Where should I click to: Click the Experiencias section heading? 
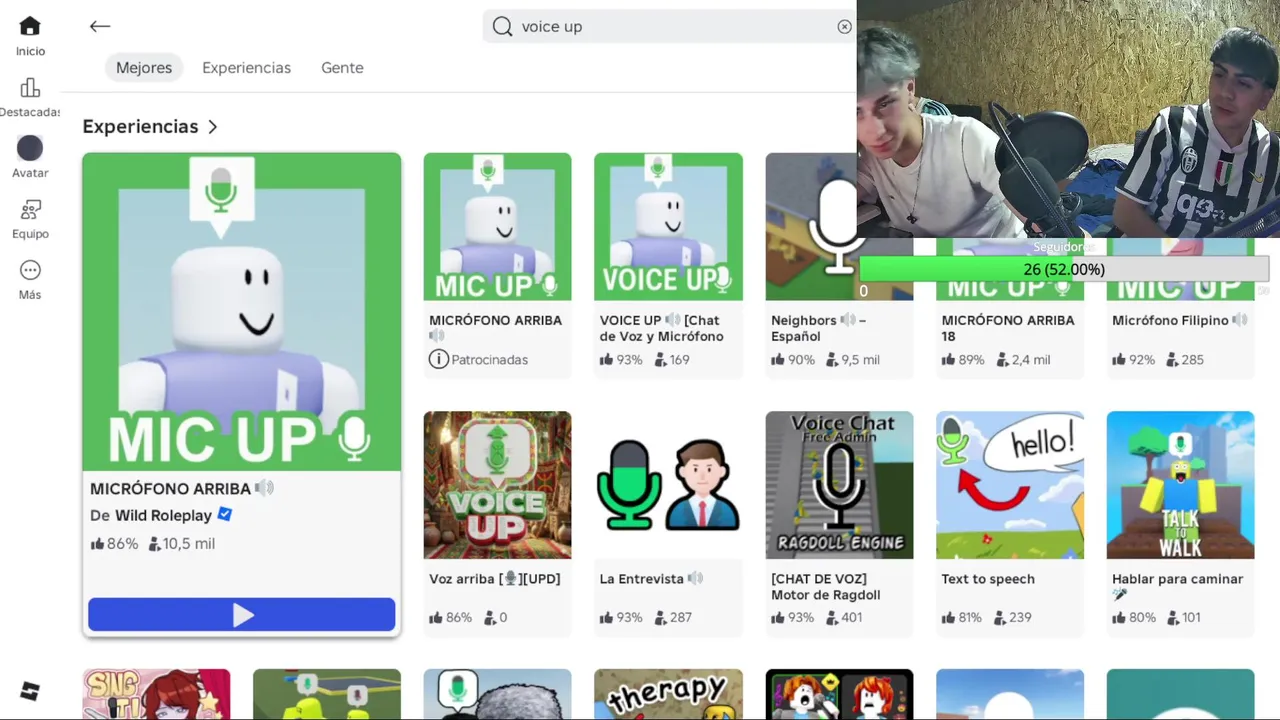point(140,127)
